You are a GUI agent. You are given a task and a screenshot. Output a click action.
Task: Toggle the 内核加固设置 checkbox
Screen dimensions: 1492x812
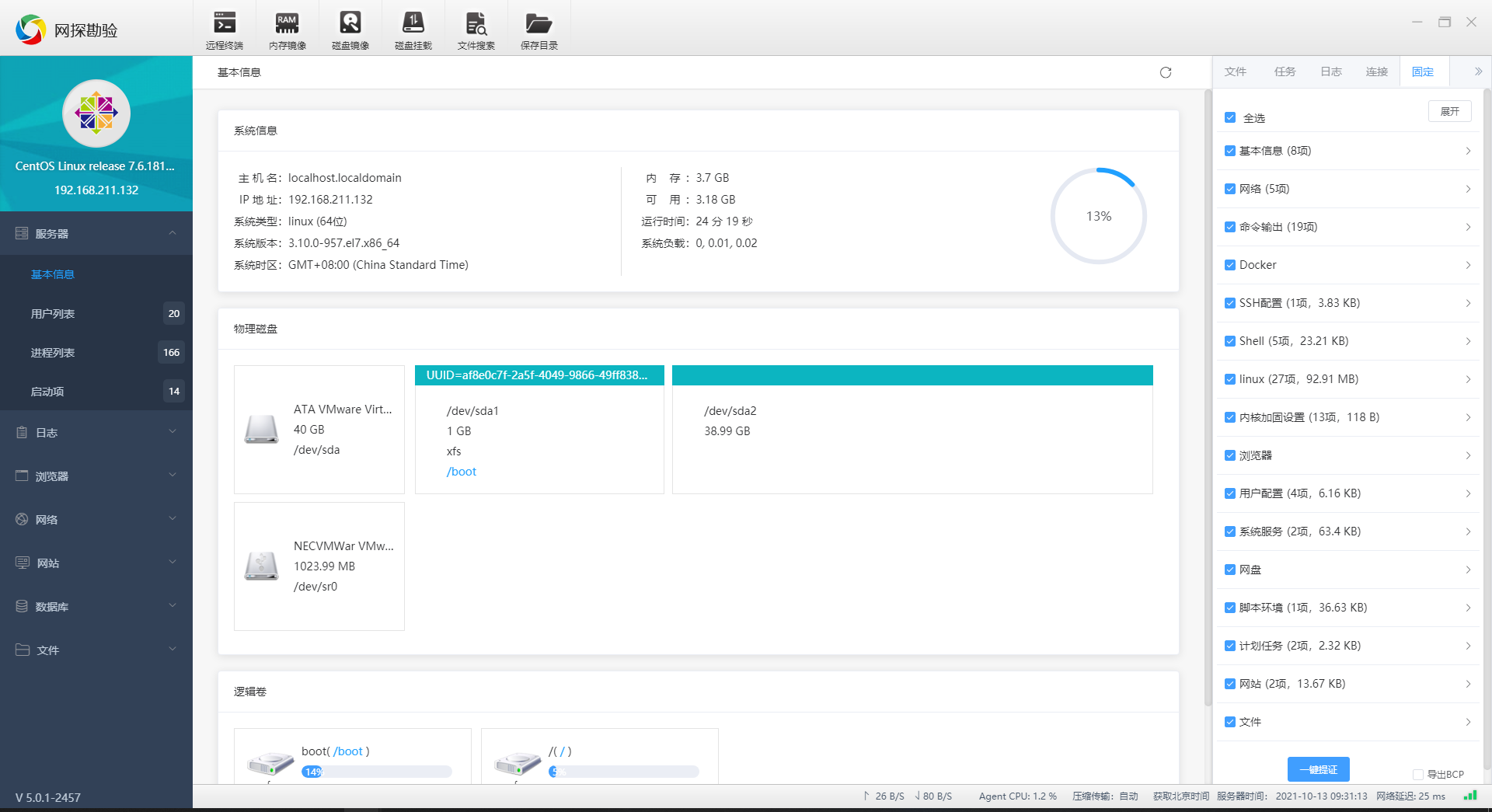(x=1230, y=417)
